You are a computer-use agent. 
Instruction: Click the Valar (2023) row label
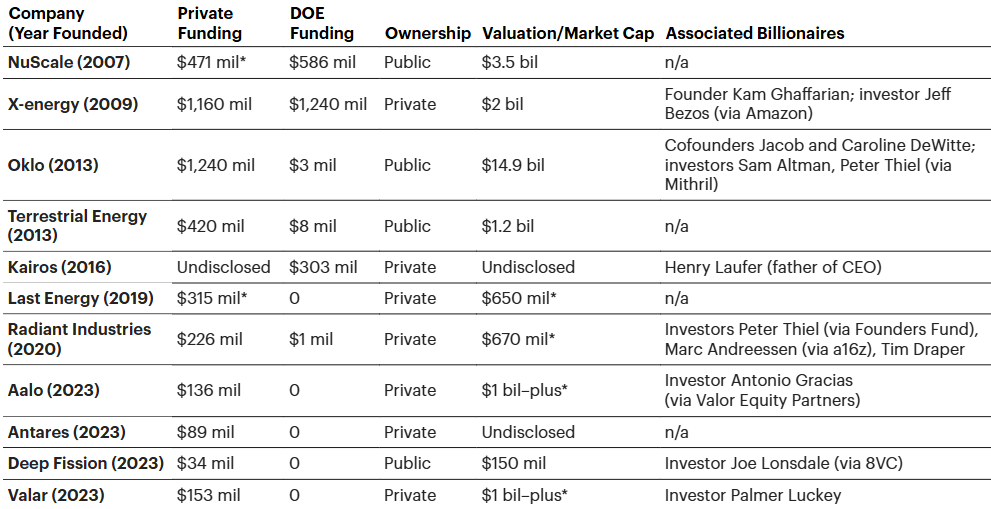point(56,495)
